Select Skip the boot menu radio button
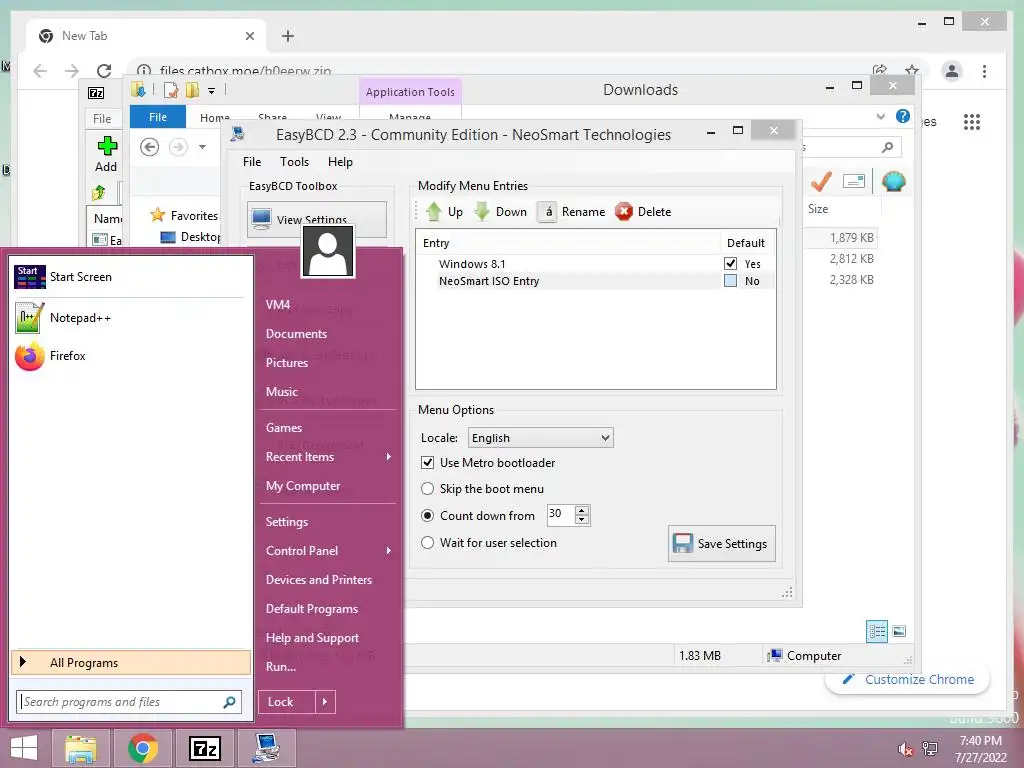1024x768 pixels. pyautogui.click(x=427, y=488)
